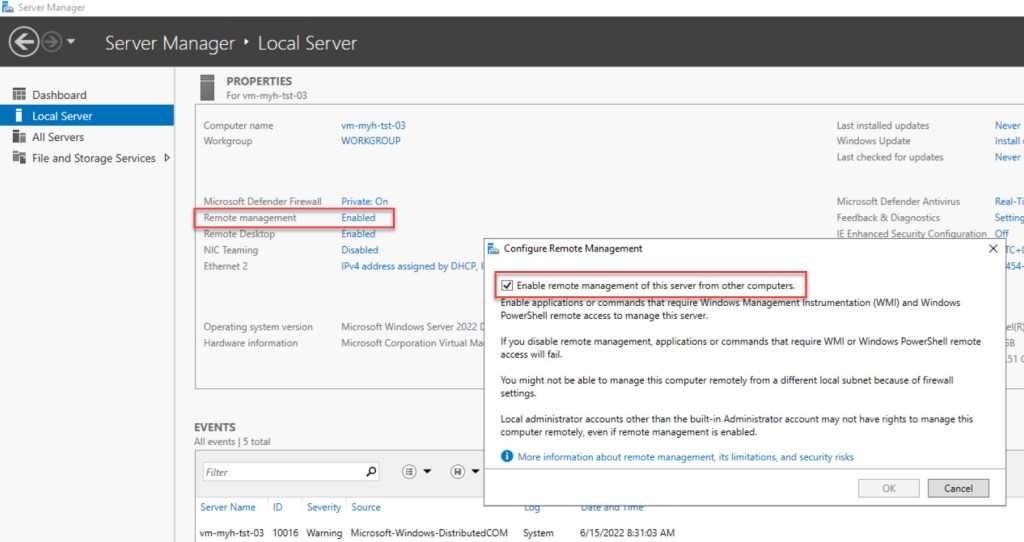Viewport: 1024px width, 542px height.
Task: Click the vm-myh-tst-03 computer name link
Action: (x=373, y=126)
